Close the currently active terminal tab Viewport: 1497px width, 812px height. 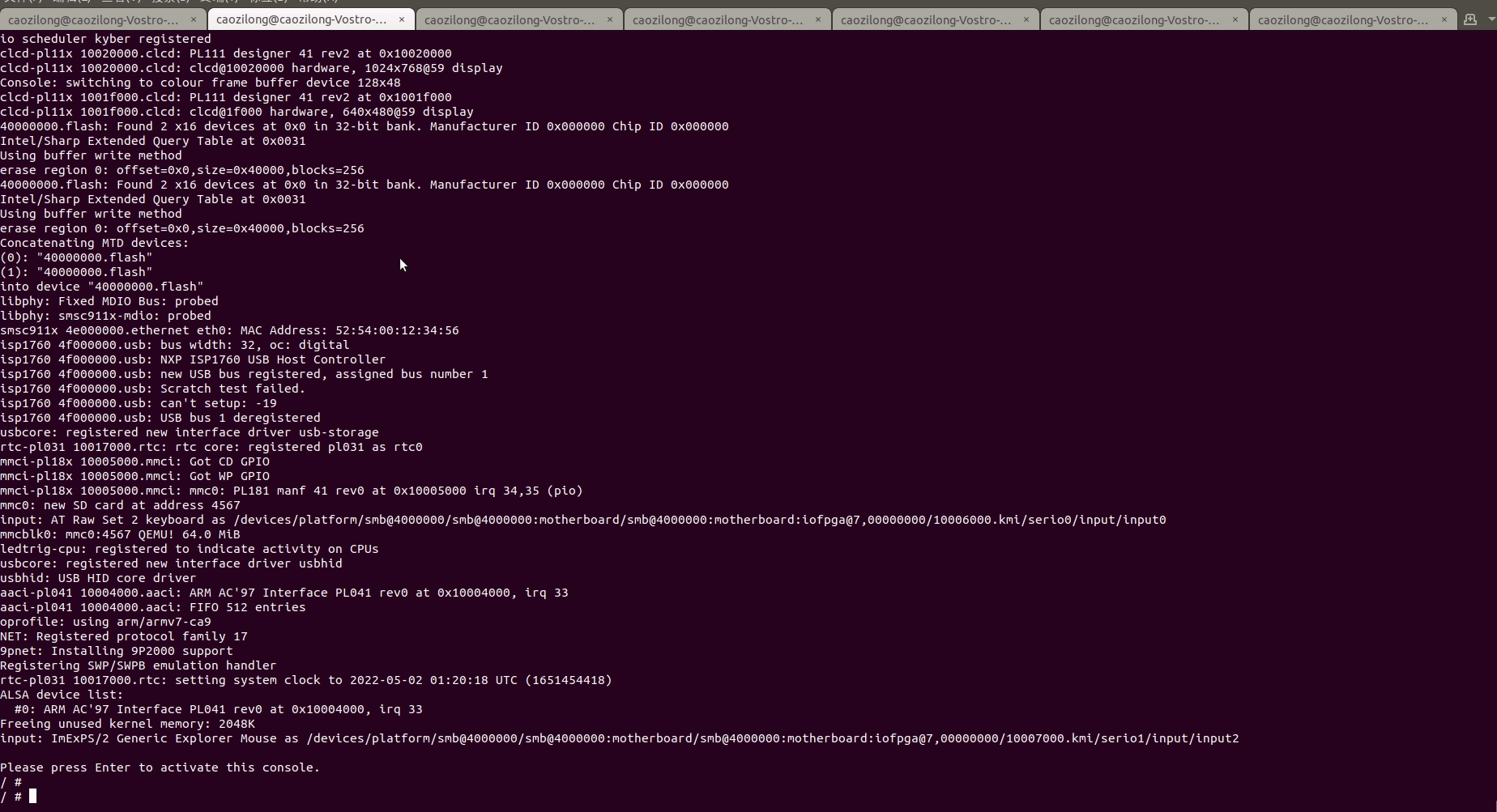click(402, 19)
